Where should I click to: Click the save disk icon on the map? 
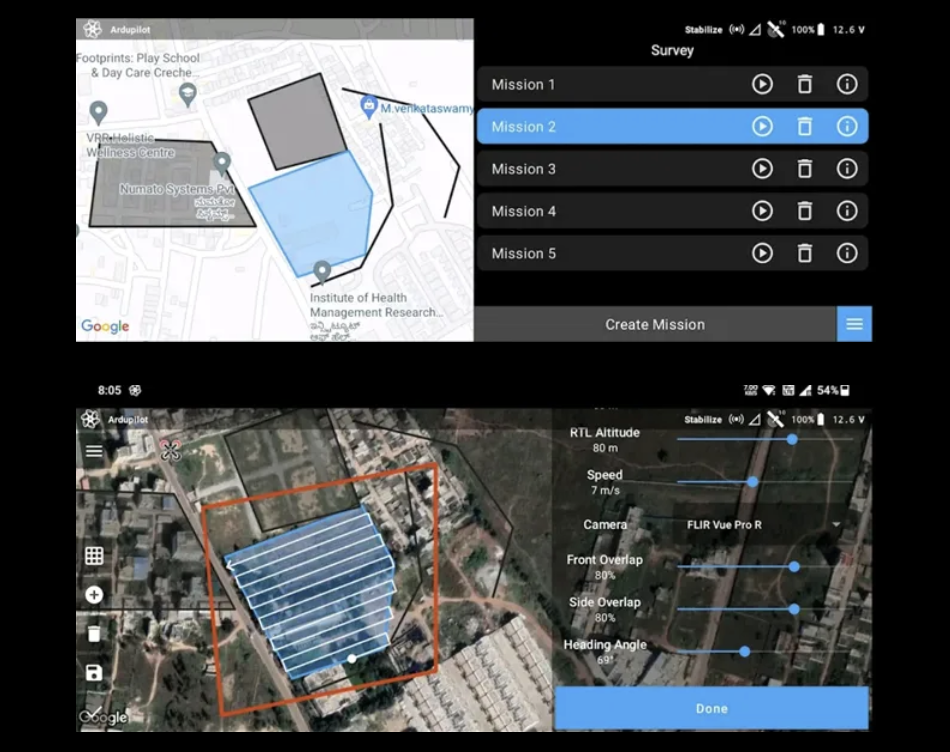94,673
